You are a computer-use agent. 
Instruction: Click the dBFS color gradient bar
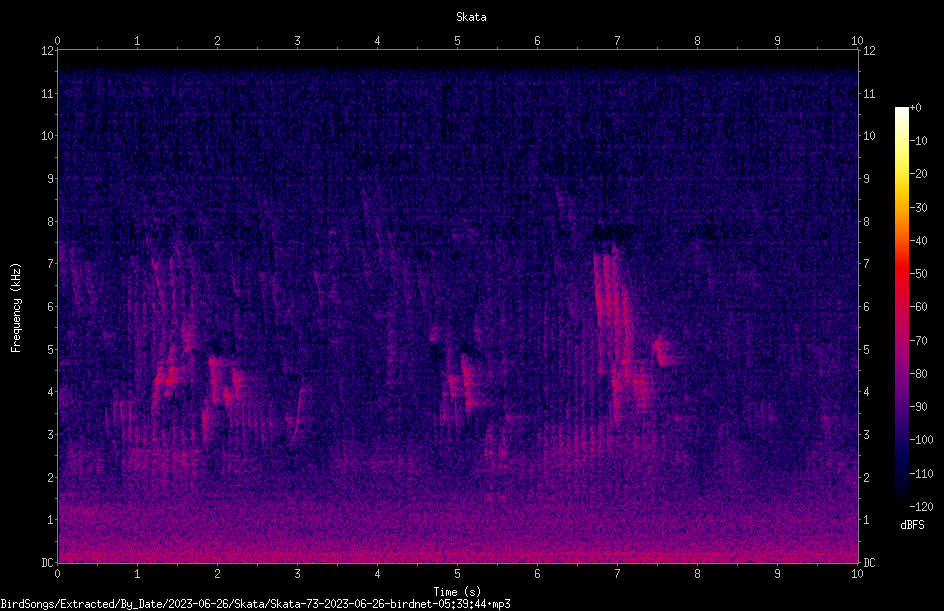(901, 307)
